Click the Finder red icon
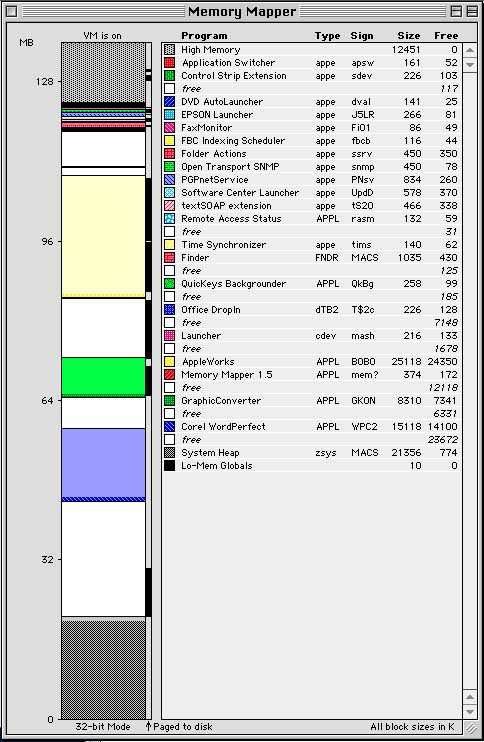484x742 pixels. [x=169, y=258]
